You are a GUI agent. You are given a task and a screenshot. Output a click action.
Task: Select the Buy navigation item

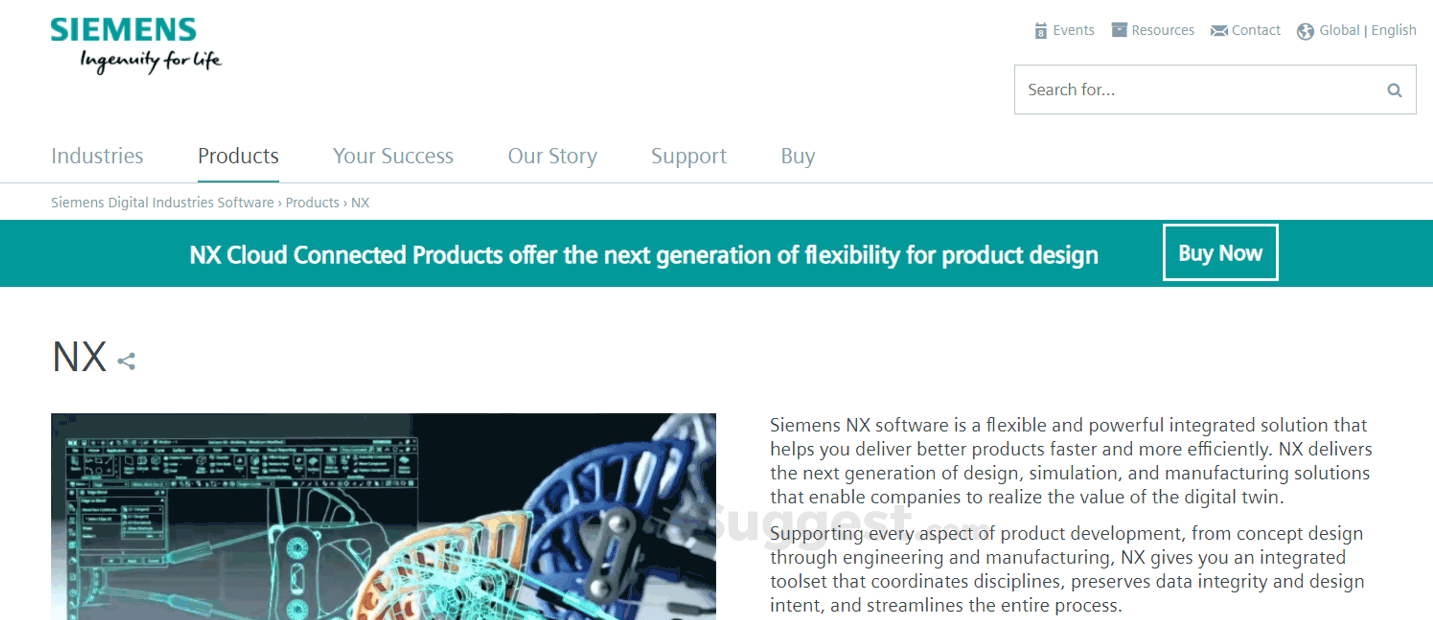pyautogui.click(x=797, y=156)
